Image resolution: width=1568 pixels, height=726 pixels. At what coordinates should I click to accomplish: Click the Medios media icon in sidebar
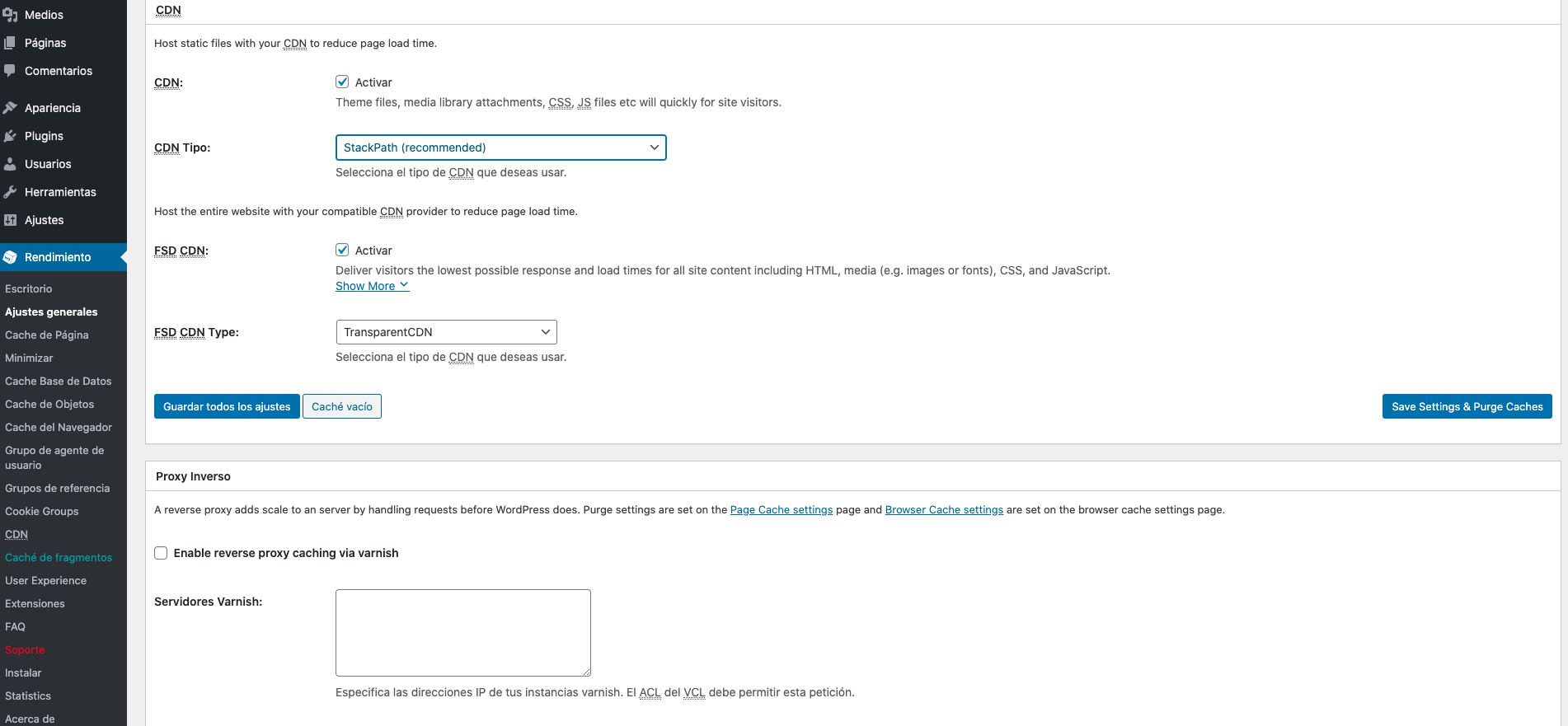10,15
